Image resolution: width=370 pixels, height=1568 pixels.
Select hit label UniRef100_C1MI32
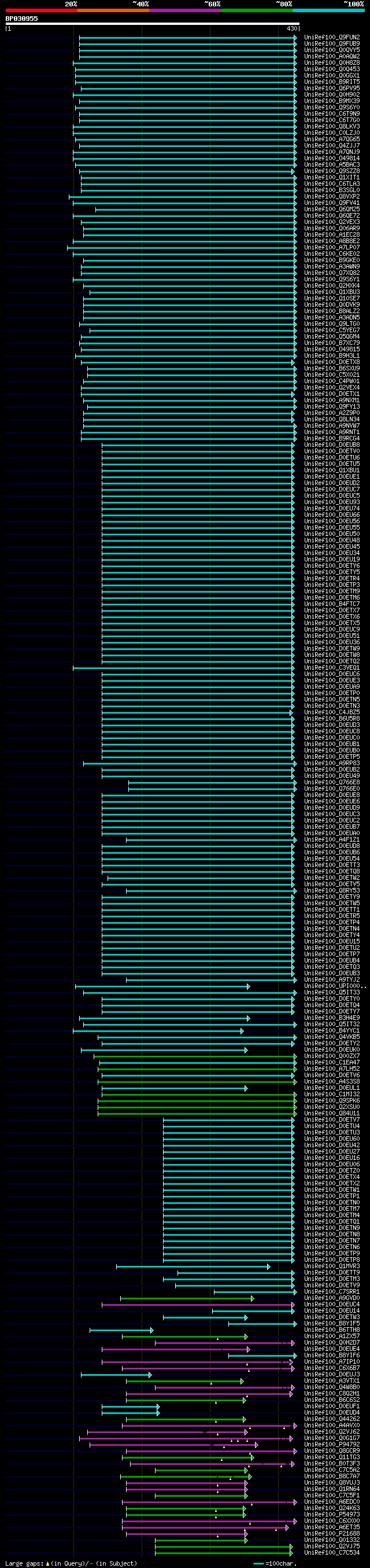332,1095
